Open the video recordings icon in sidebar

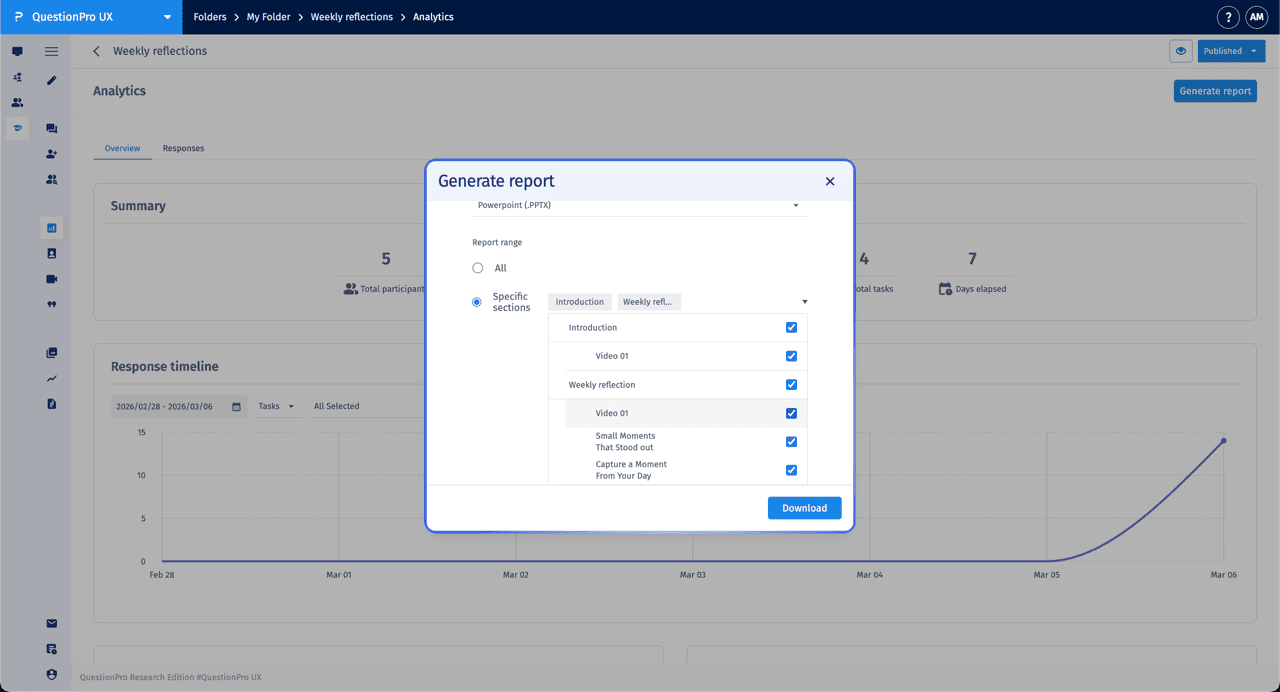click(x=52, y=279)
